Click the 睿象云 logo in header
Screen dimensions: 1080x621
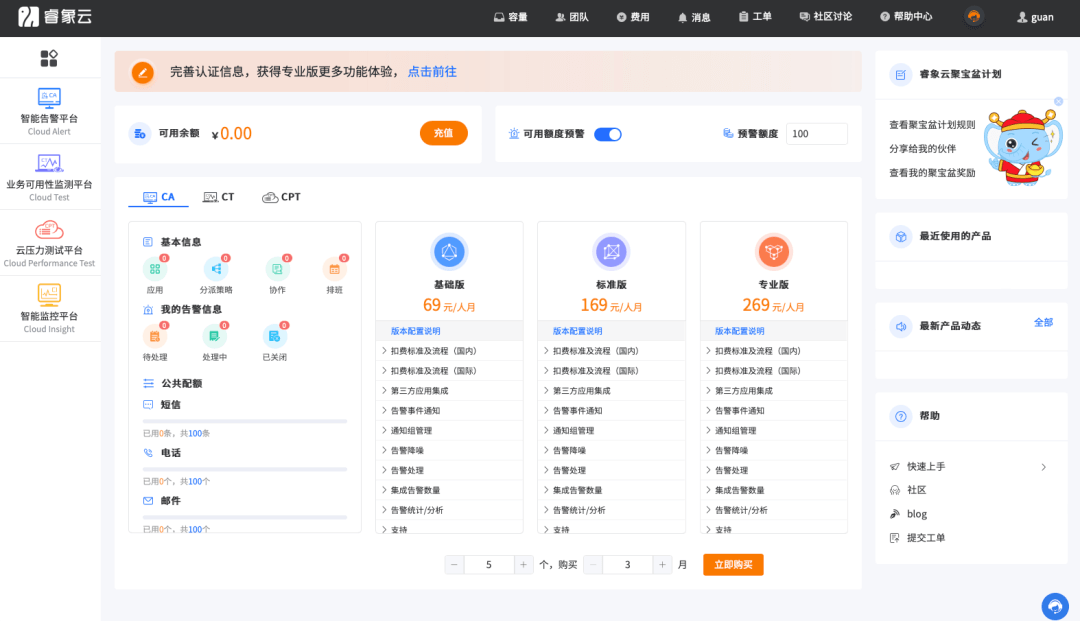[55, 17]
